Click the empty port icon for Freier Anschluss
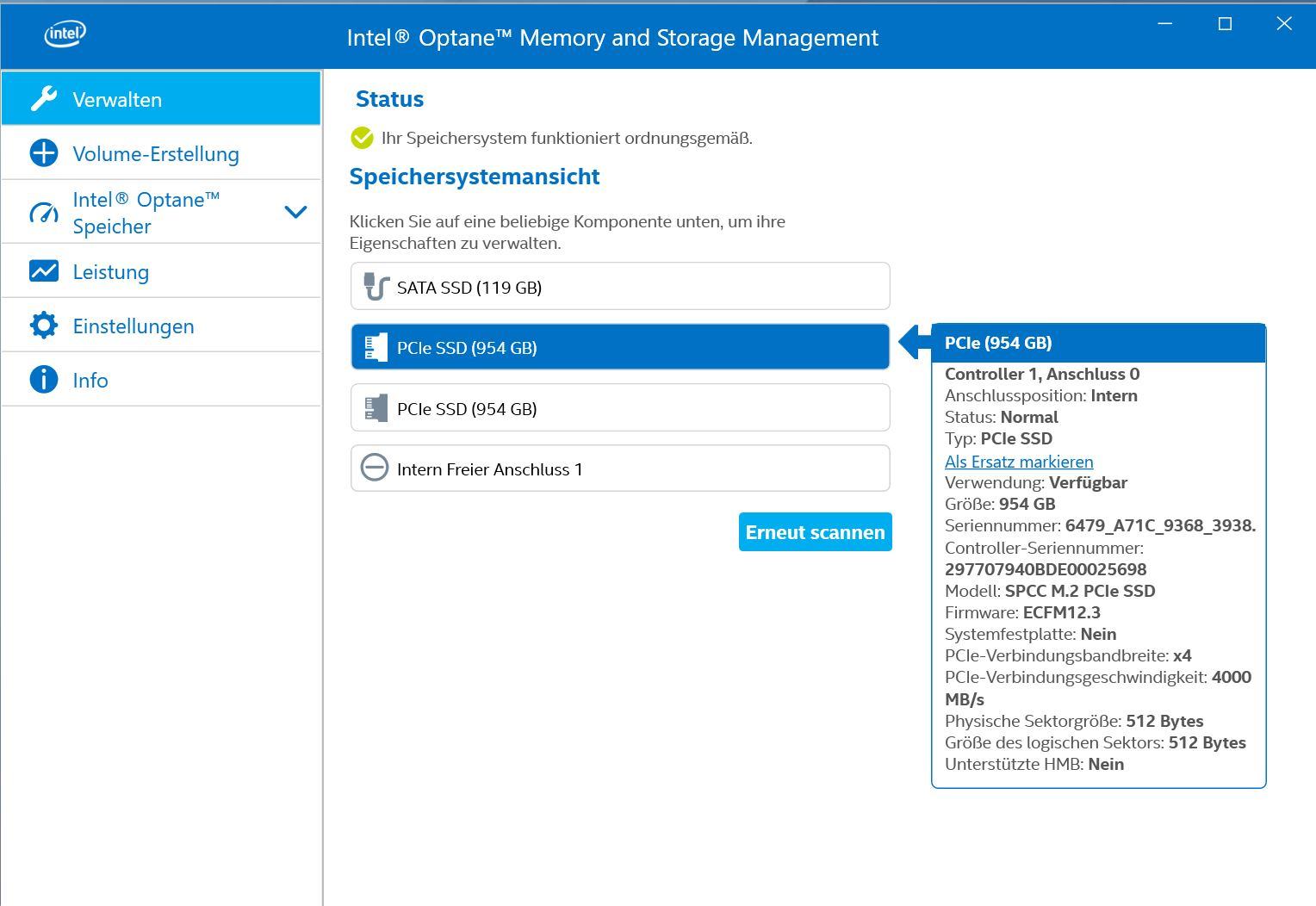This screenshot has width=1316, height=906. pos(375,469)
